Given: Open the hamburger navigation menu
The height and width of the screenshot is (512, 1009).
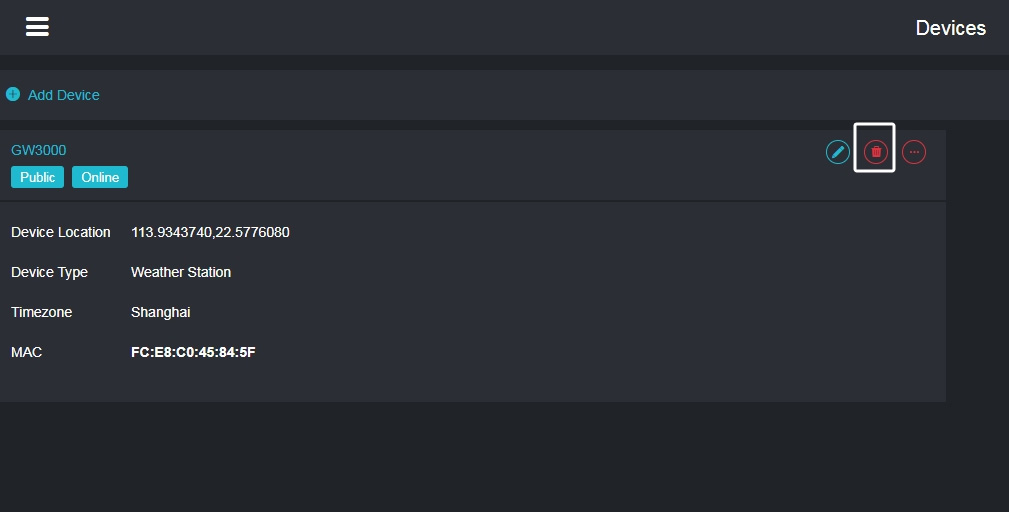Looking at the screenshot, I should (37, 27).
